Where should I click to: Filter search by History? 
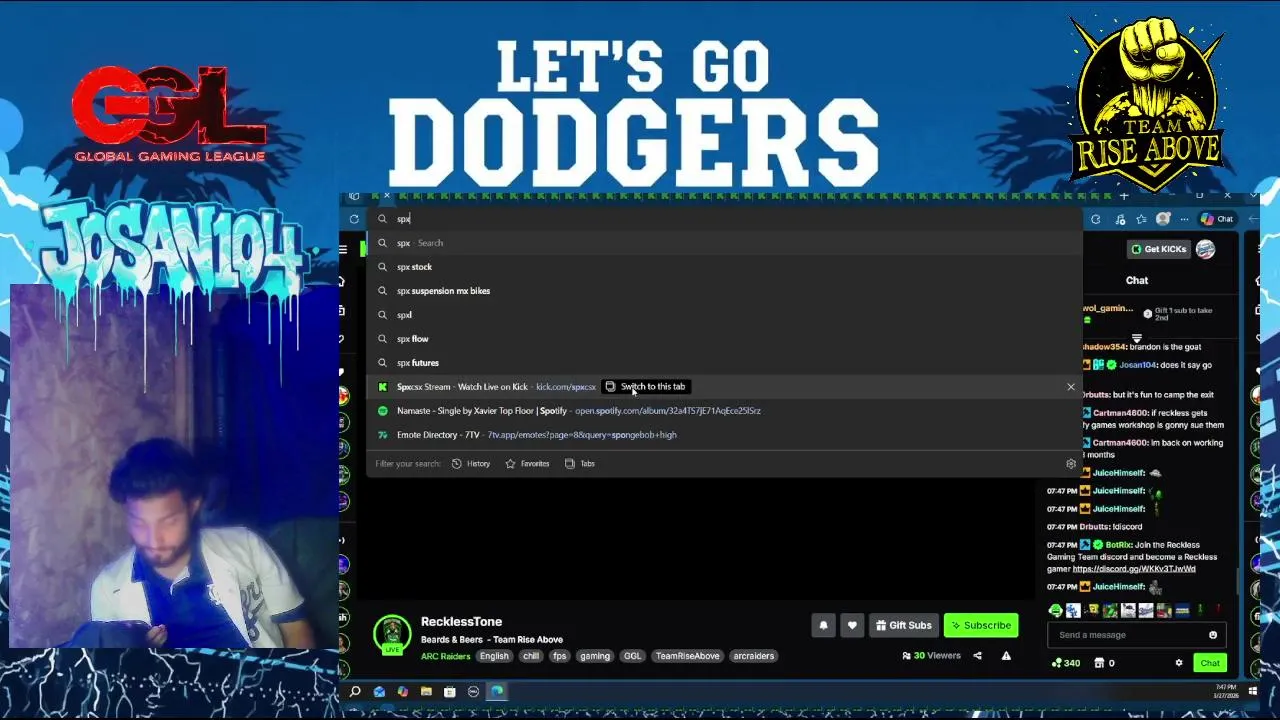[471, 464]
